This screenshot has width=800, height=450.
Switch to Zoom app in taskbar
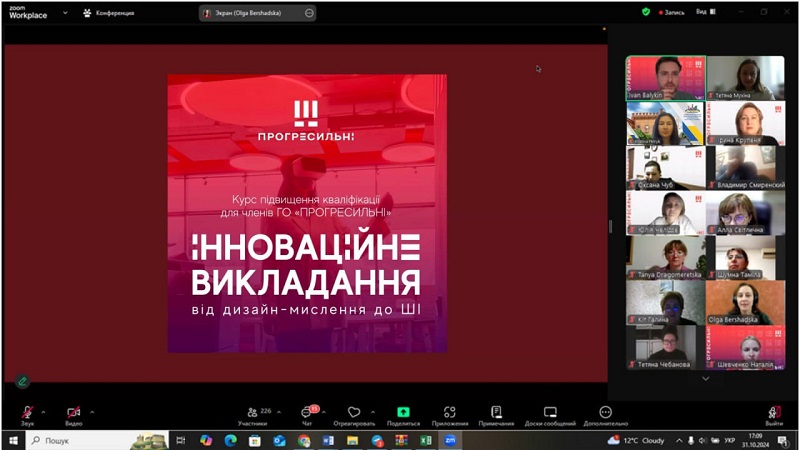click(x=450, y=440)
